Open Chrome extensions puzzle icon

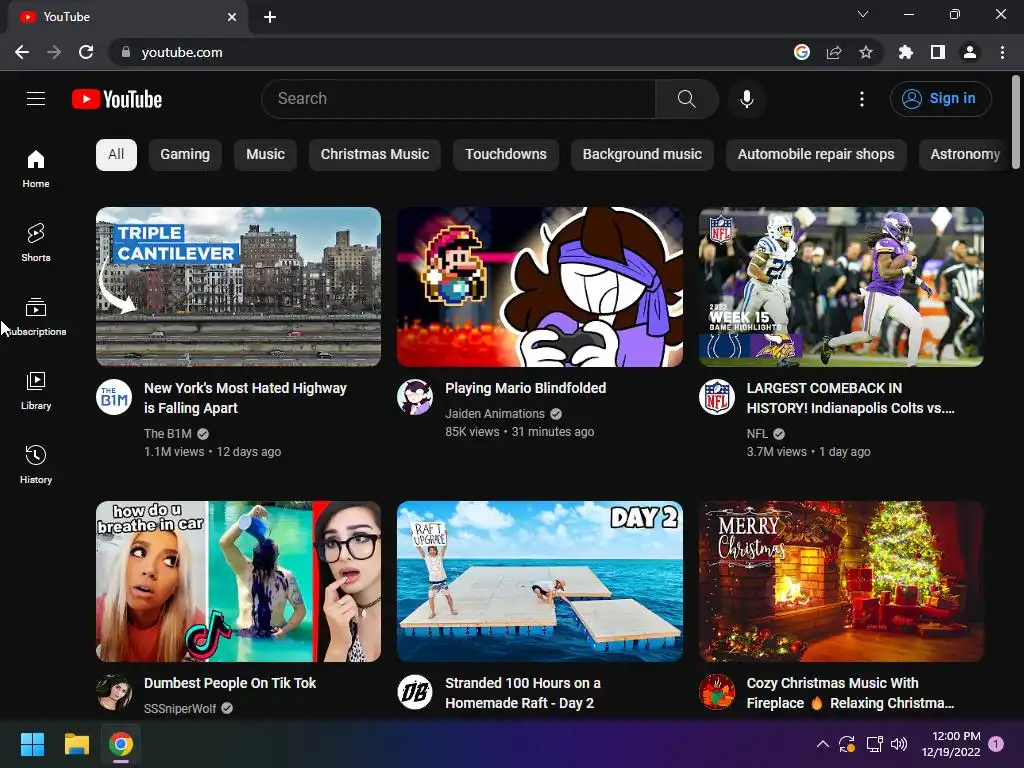pos(906,52)
